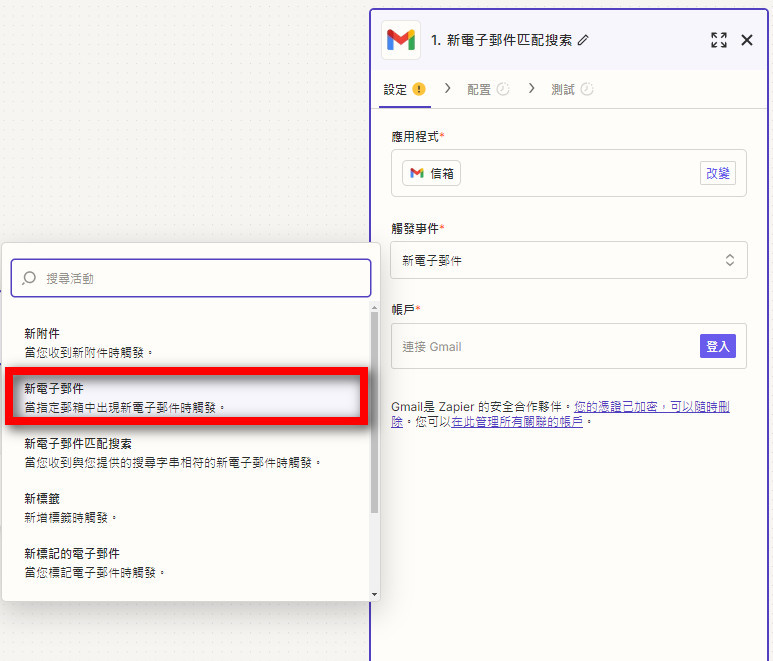The width and height of the screenshot is (773, 661).
Task: Close the step configuration panel
Action: 747,40
